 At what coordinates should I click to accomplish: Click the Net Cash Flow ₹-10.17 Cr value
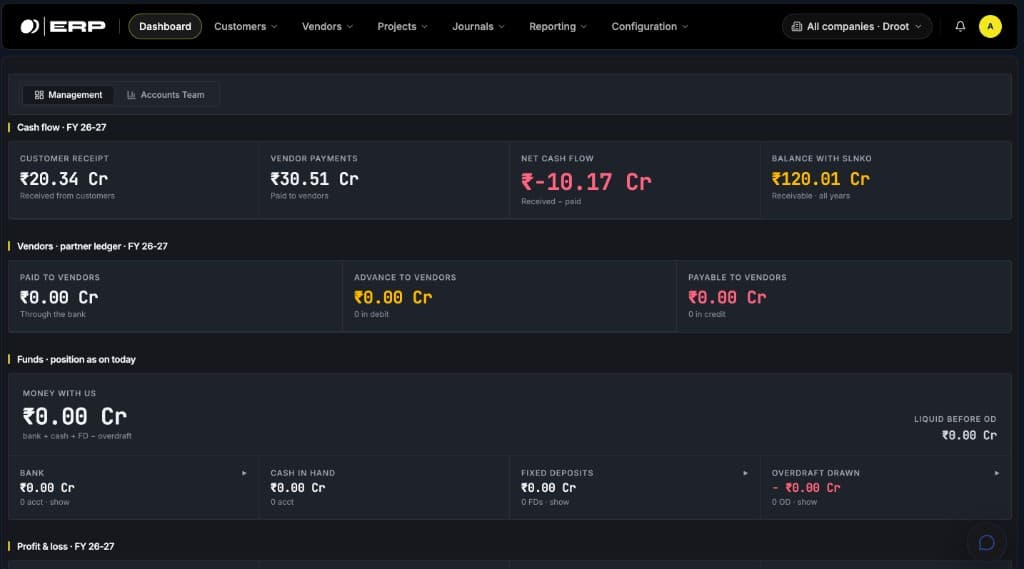click(586, 182)
